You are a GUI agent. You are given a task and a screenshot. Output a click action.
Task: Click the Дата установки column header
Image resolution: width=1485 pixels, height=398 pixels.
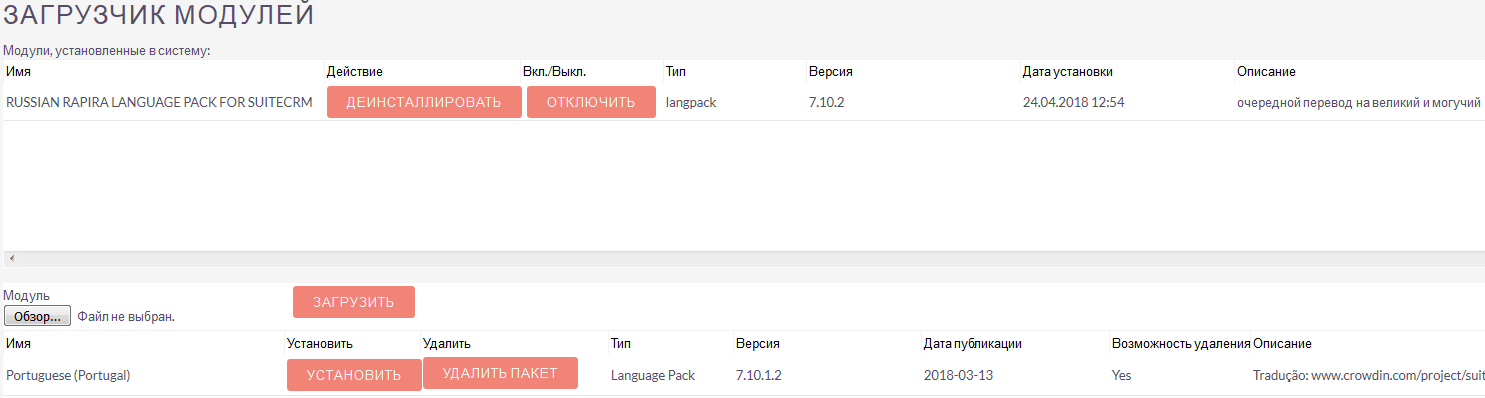coord(1067,72)
